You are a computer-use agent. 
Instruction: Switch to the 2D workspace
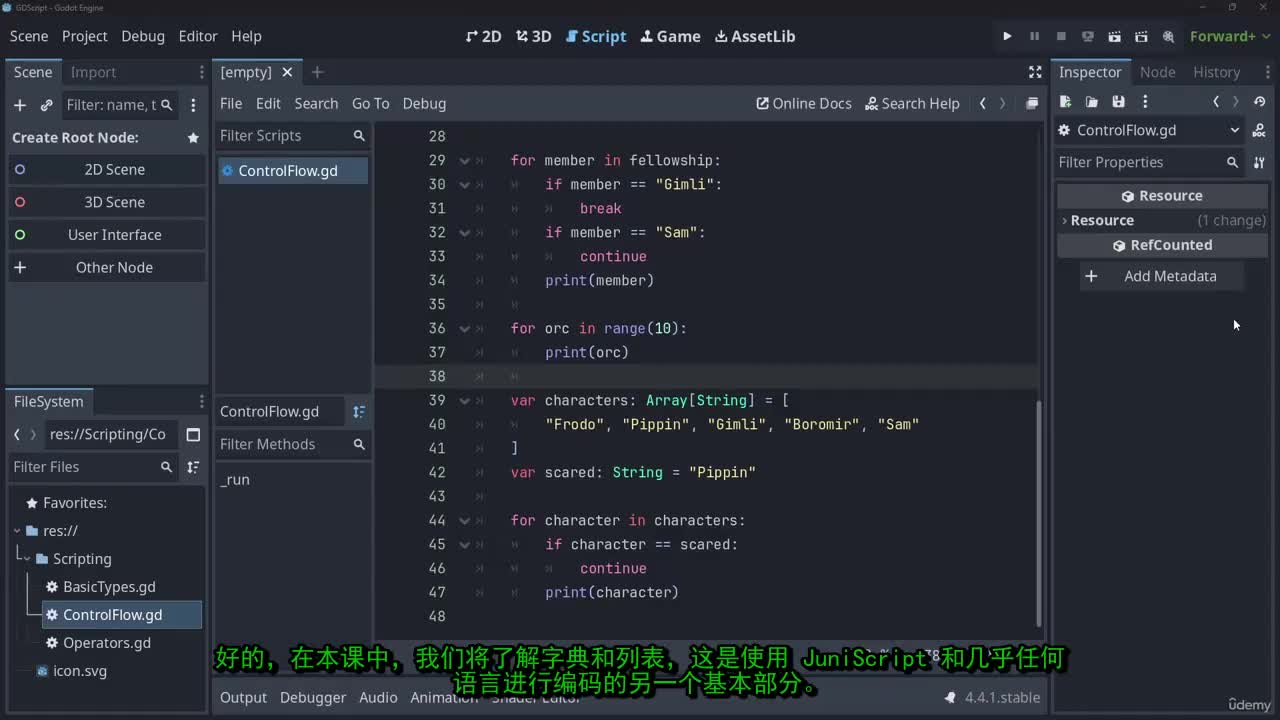click(484, 36)
